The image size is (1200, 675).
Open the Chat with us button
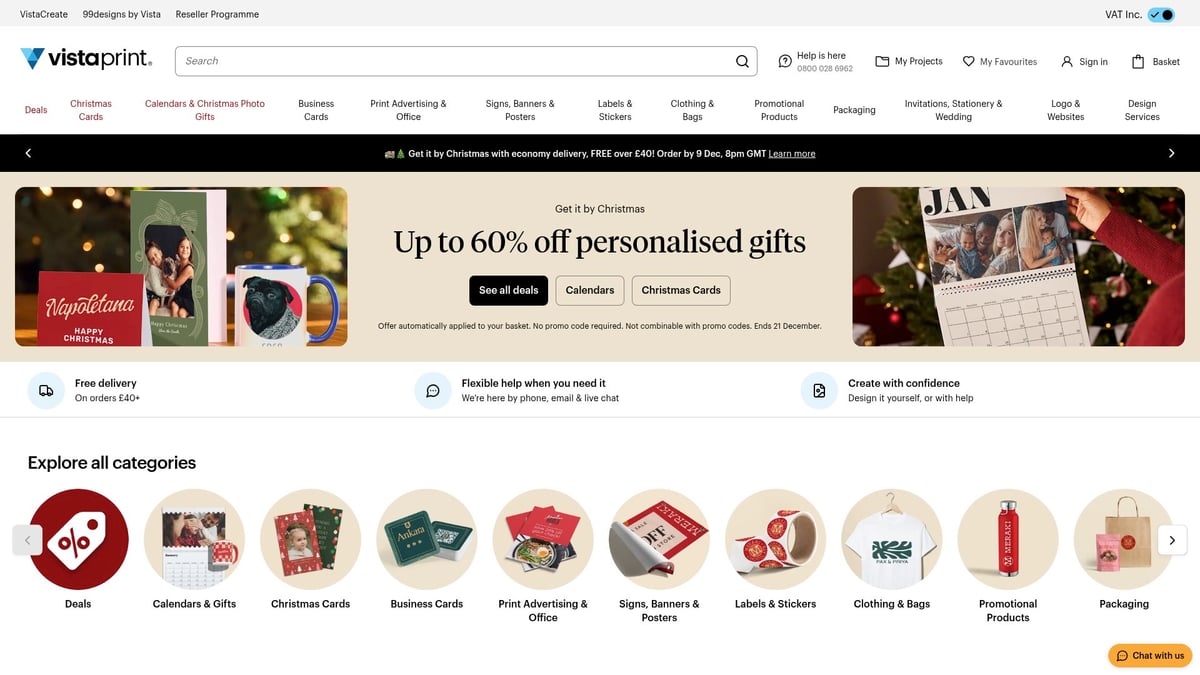tap(1150, 656)
